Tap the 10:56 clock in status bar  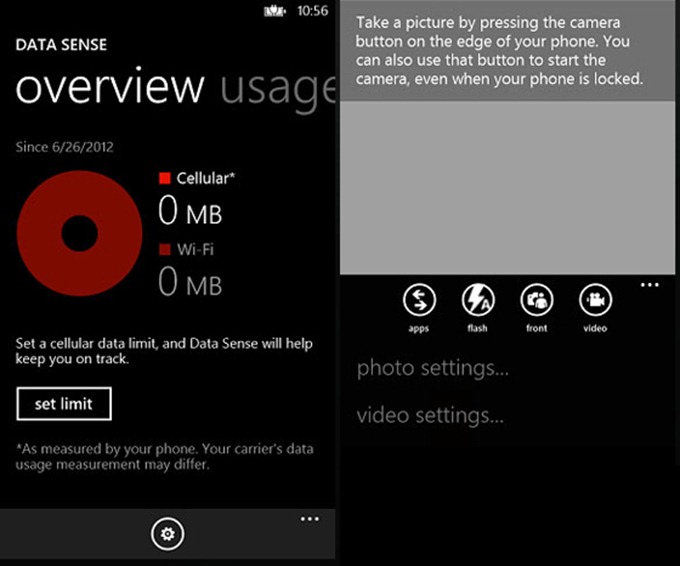313,10
